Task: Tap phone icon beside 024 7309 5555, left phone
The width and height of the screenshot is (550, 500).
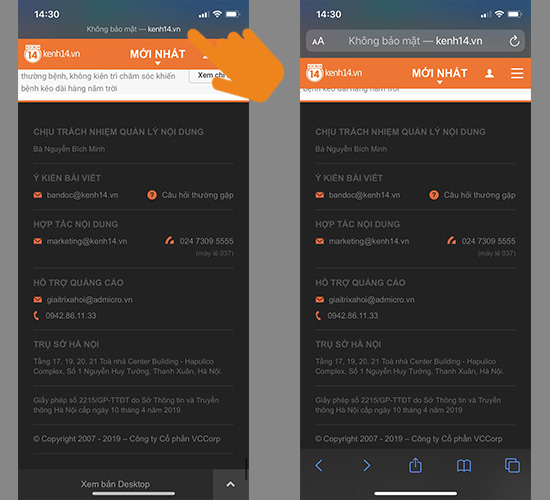Action: coord(169,241)
